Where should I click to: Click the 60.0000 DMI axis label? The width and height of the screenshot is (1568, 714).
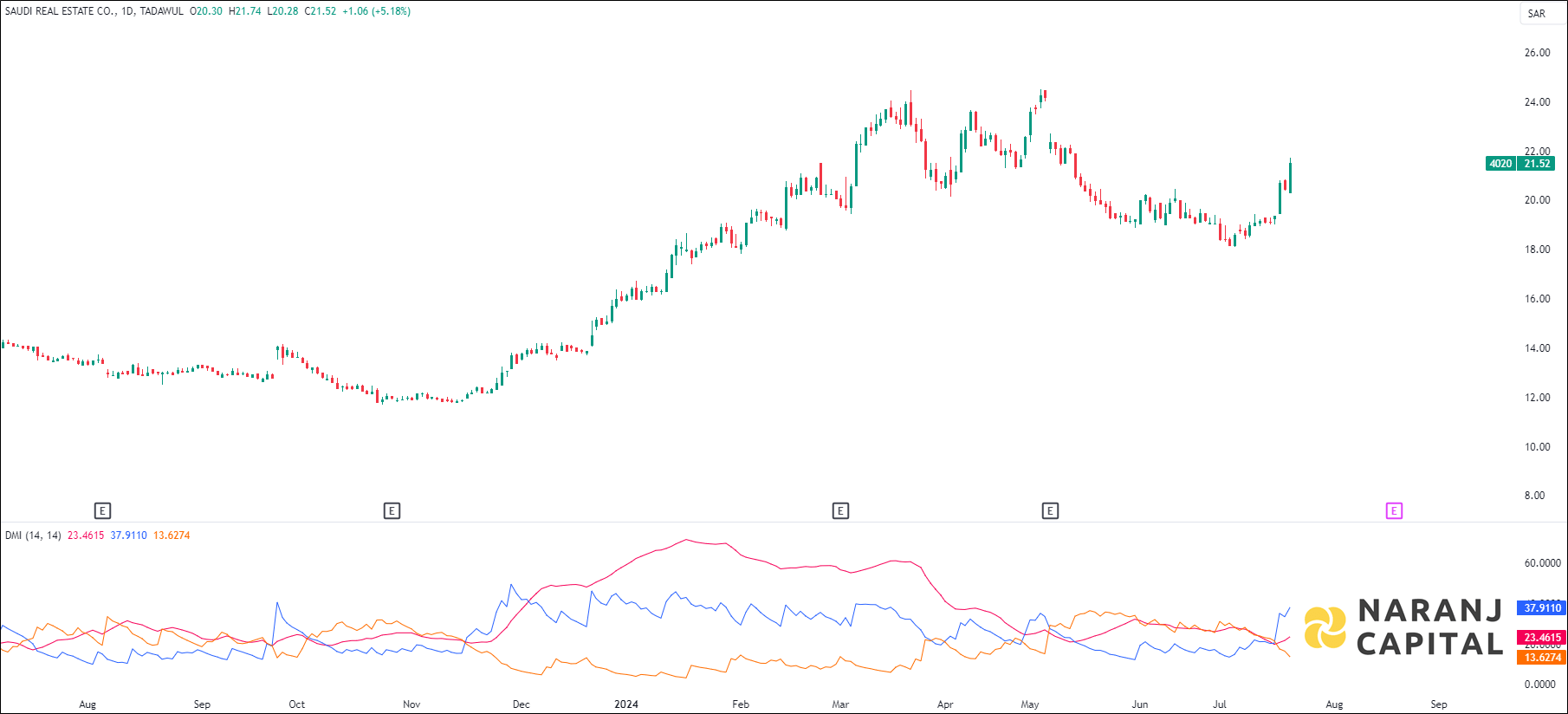(x=1543, y=563)
